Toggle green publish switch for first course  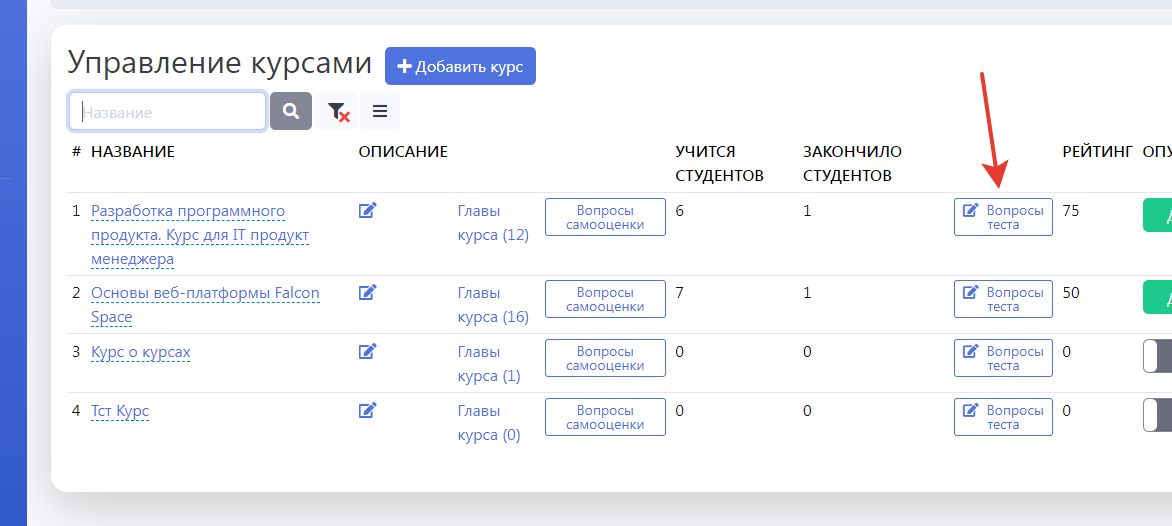1158,215
